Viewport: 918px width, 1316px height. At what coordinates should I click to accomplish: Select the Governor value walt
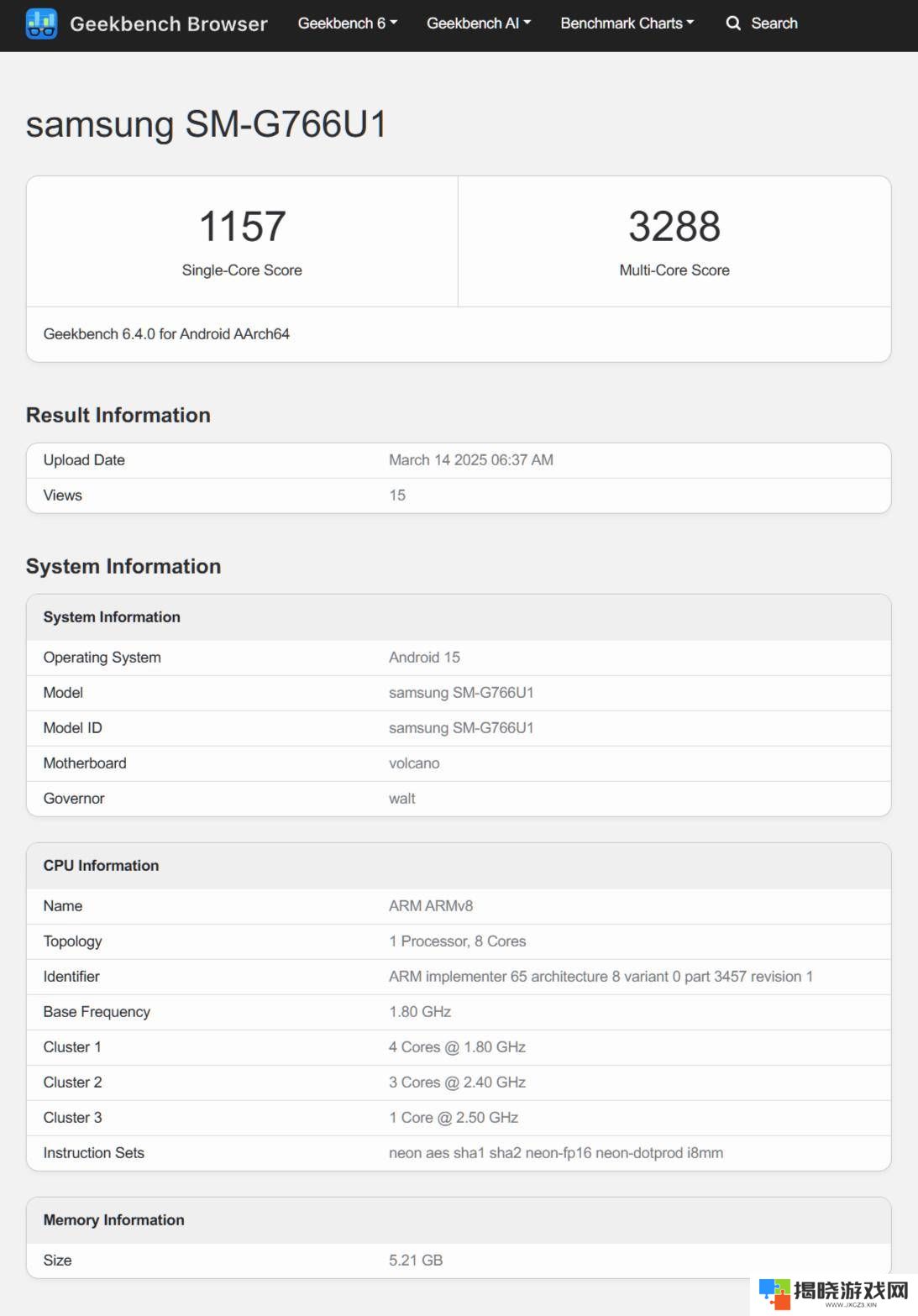(402, 799)
